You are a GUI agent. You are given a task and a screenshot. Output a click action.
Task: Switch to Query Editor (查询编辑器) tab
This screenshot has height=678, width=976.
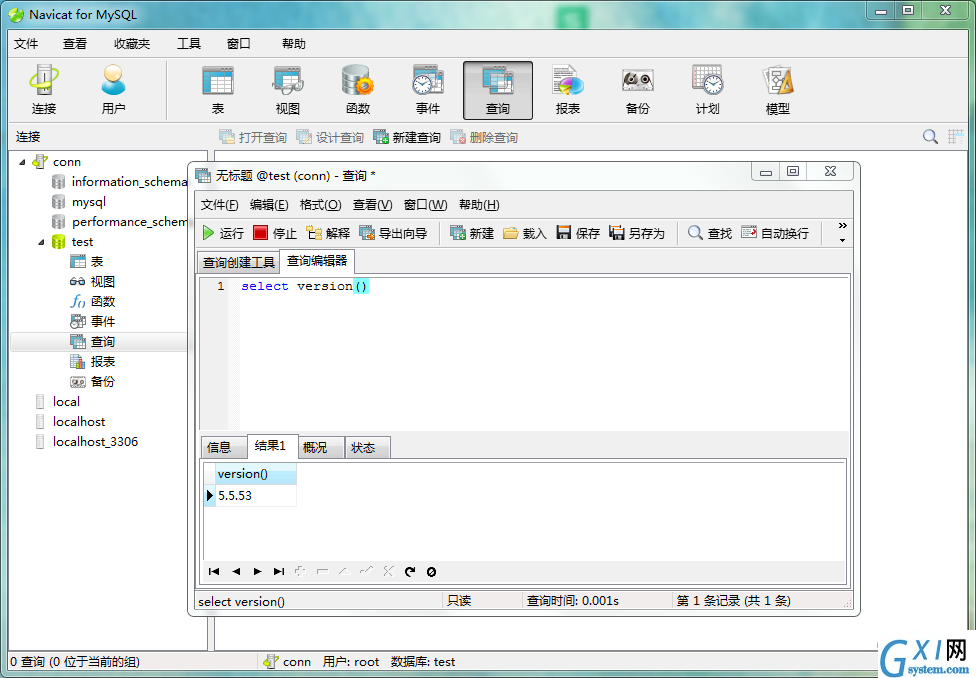(317, 261)
